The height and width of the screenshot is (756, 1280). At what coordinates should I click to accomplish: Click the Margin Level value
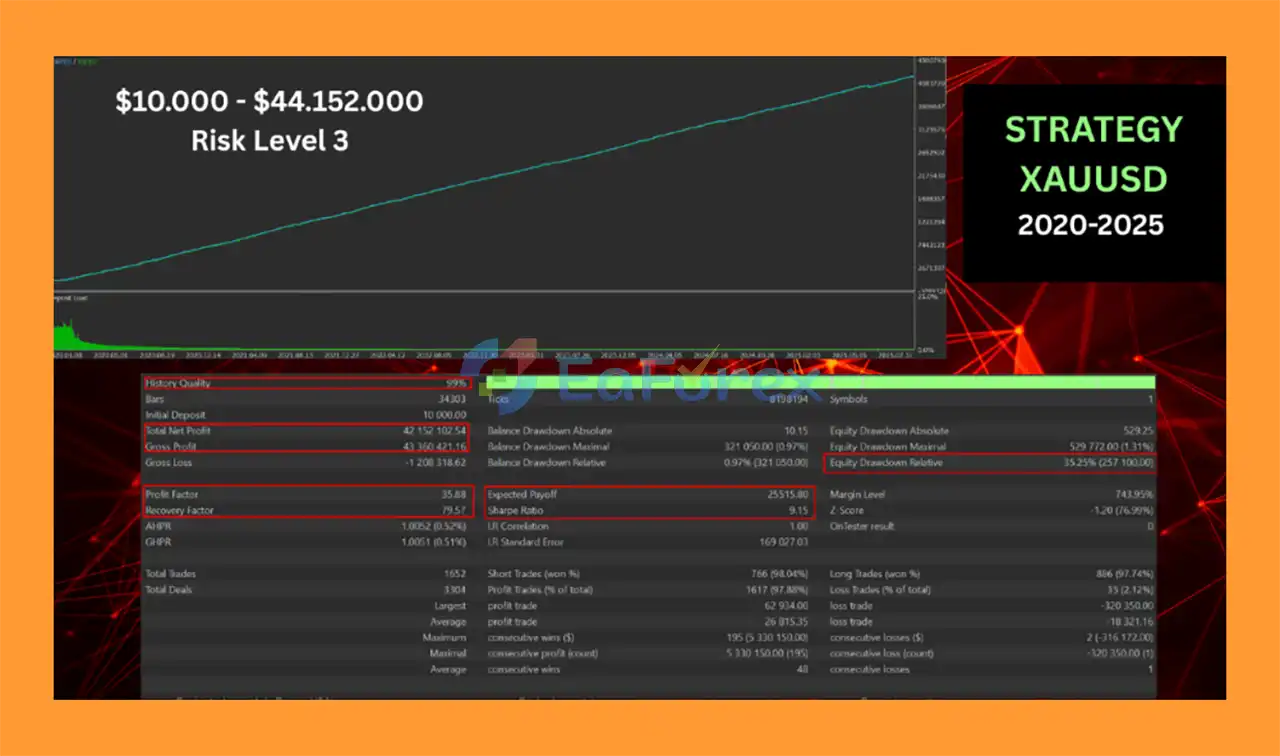[x=1134, y=494]
